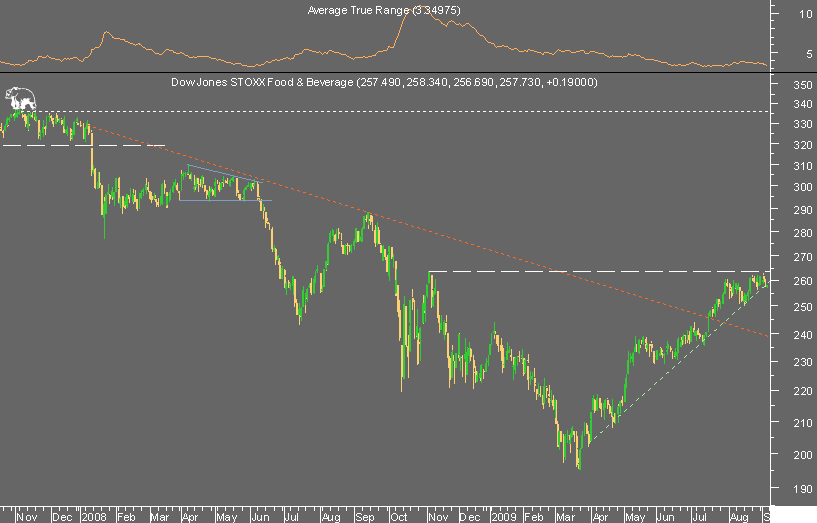The width and height of the screenshot is (817, 523).
Task: Click the 240 price axis label
Action: tap(803, 334)
